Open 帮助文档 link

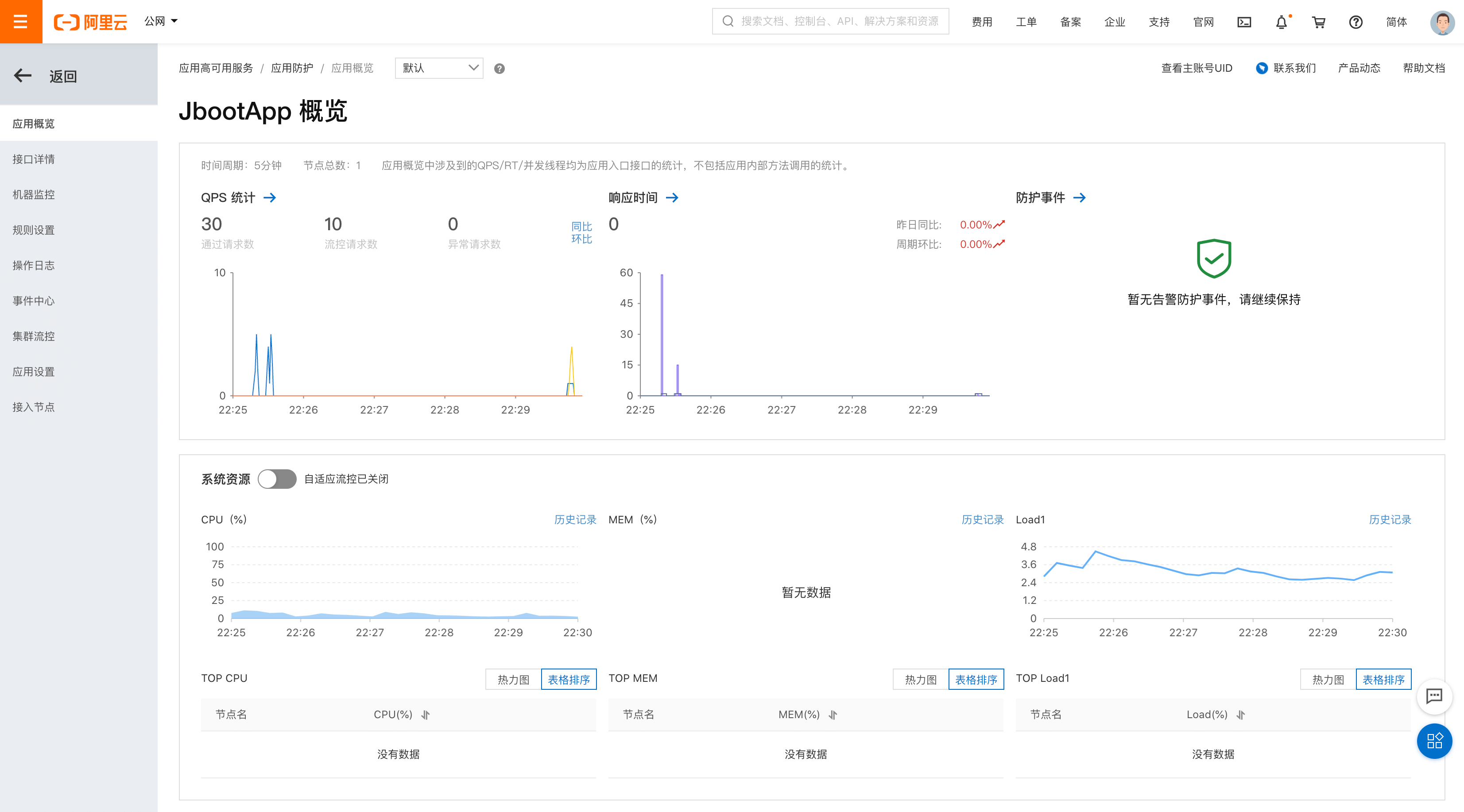[x=1424, y=68]
